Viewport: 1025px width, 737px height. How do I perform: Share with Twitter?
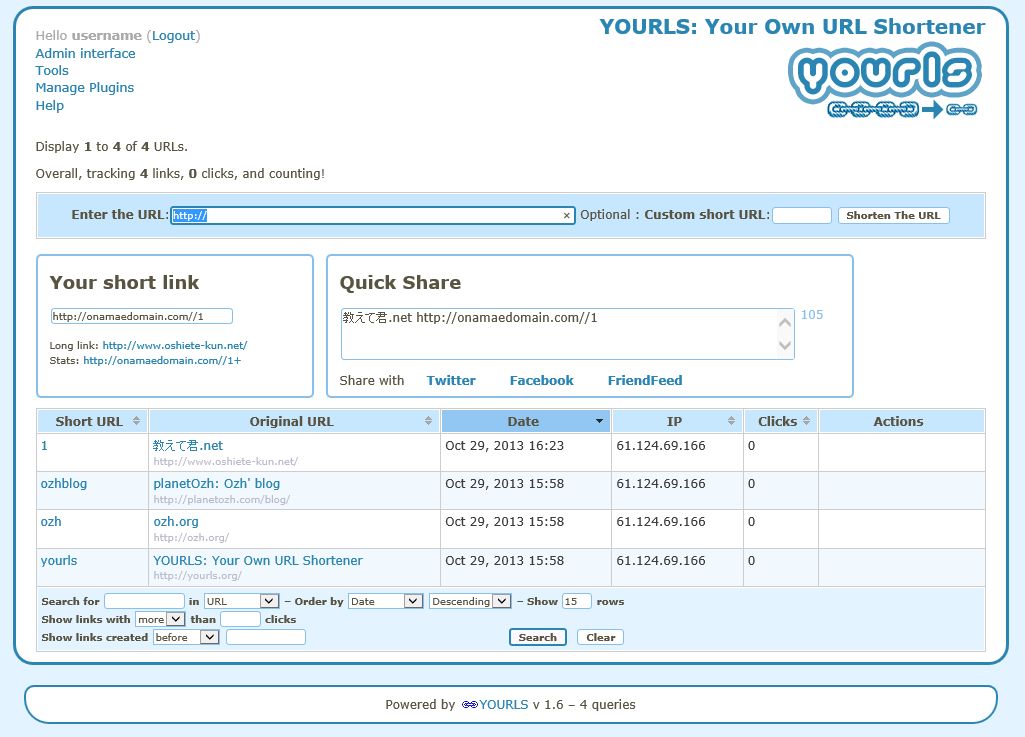coord(451,381)
